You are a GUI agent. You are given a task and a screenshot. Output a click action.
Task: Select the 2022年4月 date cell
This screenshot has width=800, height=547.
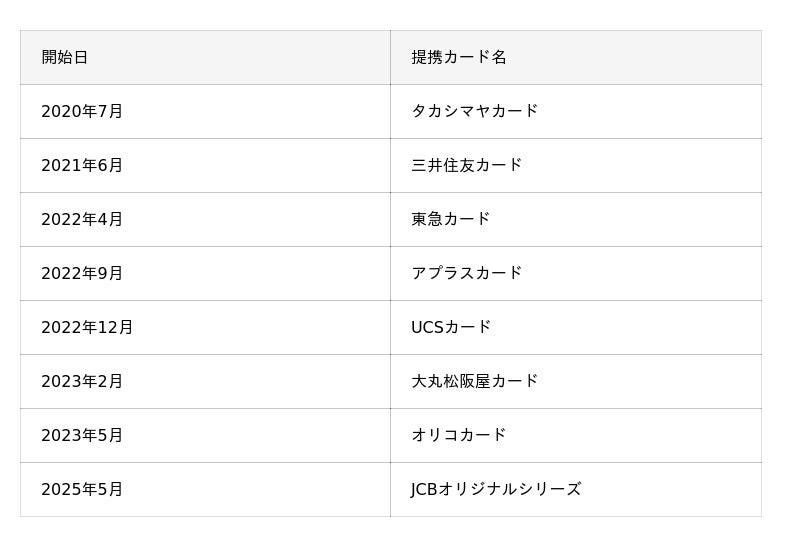82,219
